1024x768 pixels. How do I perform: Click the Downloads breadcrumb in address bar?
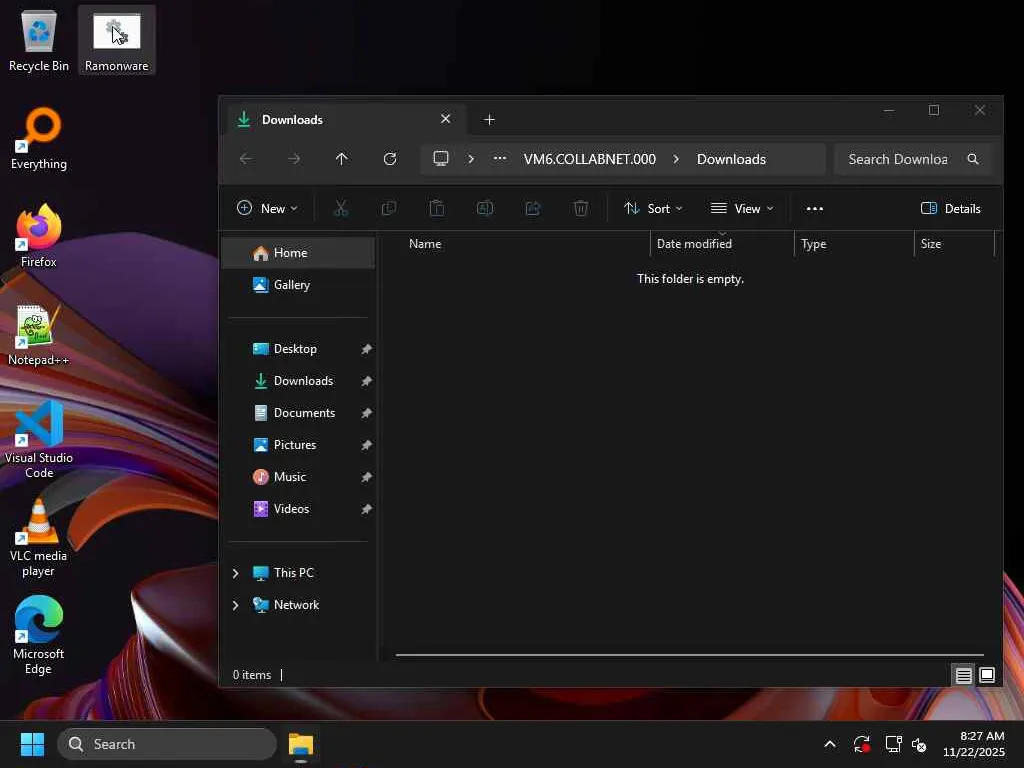point(731,159)
